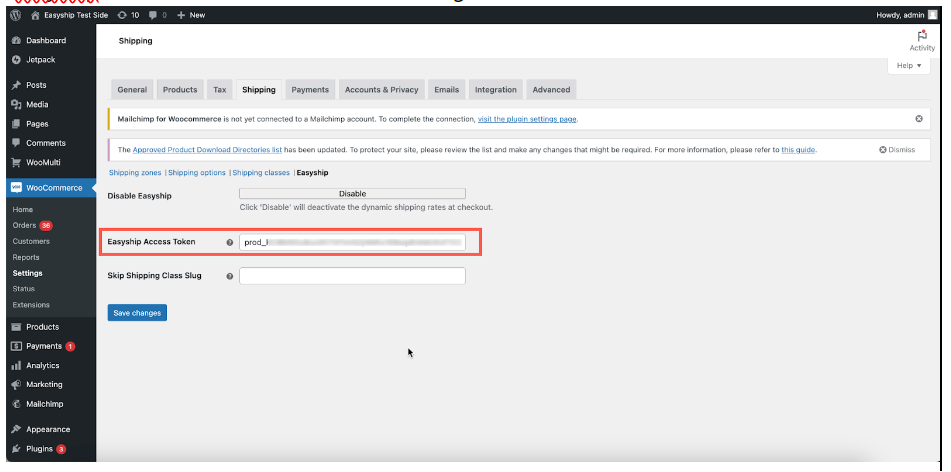Viewport: 951px width, 472px height.
Task: Click help icon beside Easyship Access Token
Action: coord(230,242)
